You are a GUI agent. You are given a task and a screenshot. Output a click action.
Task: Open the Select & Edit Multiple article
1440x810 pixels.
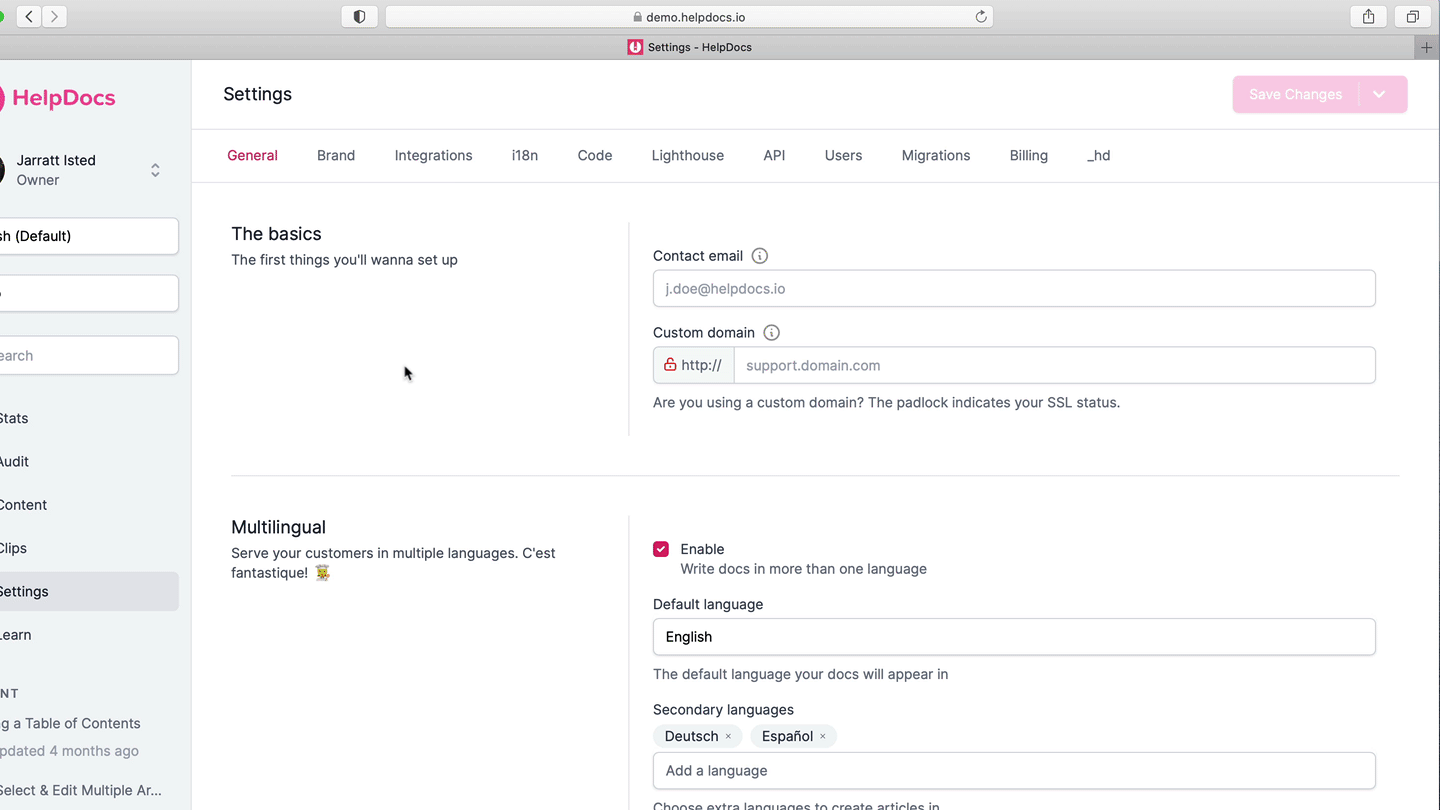(81, 790)
